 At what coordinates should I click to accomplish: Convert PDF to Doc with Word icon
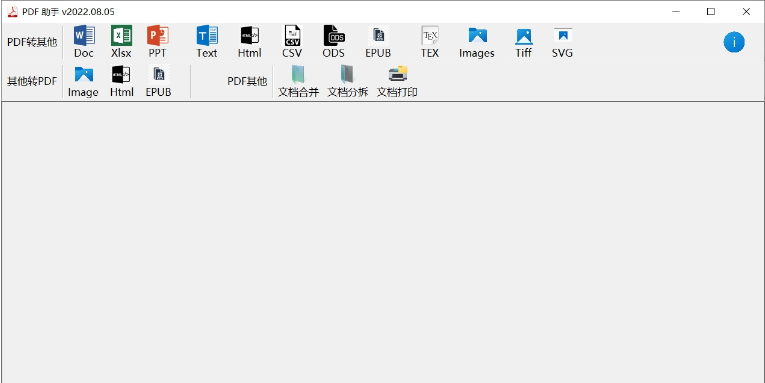coord(84,42)
